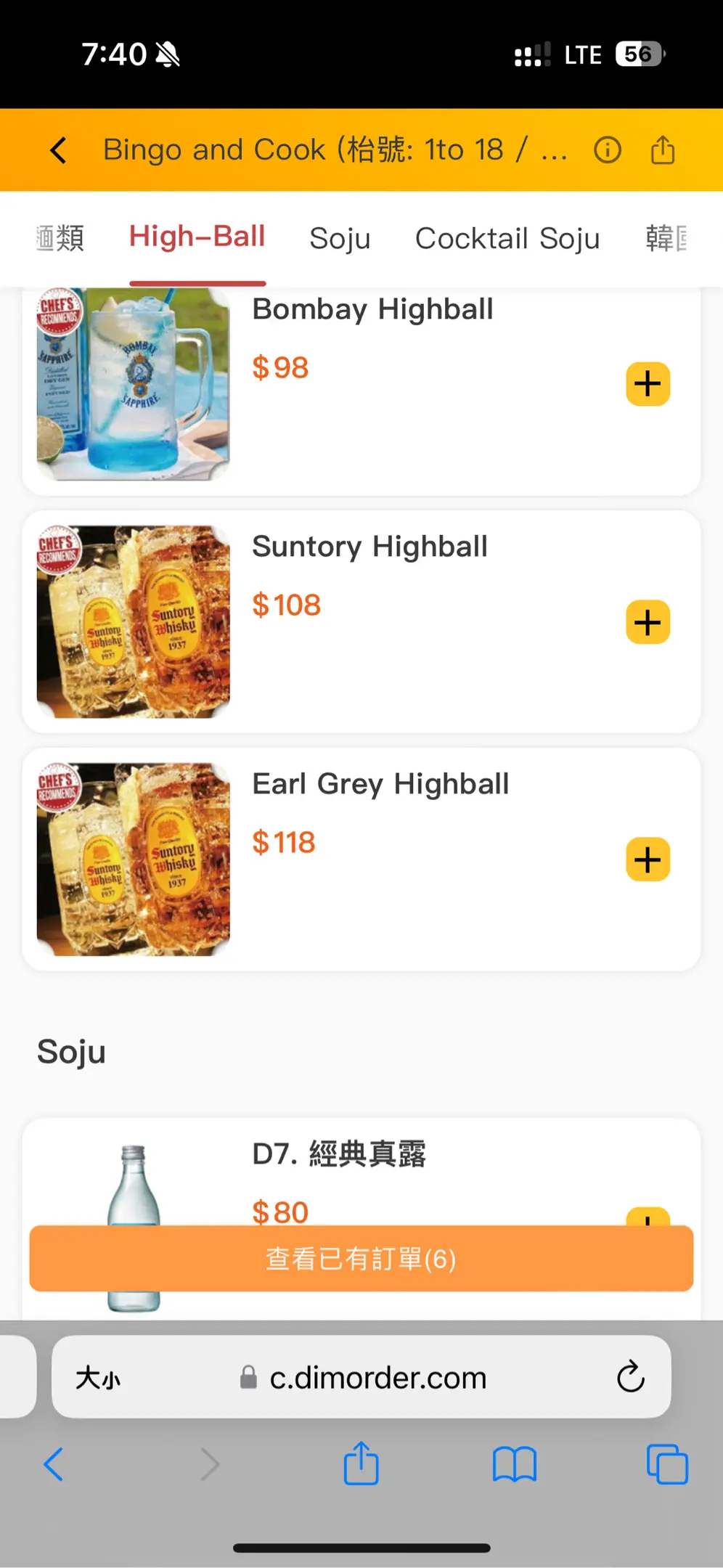723x1568 pixels.
Task: Open the Suntory Highball product photo
Action: pyautogui.click(x=134, y=622)
